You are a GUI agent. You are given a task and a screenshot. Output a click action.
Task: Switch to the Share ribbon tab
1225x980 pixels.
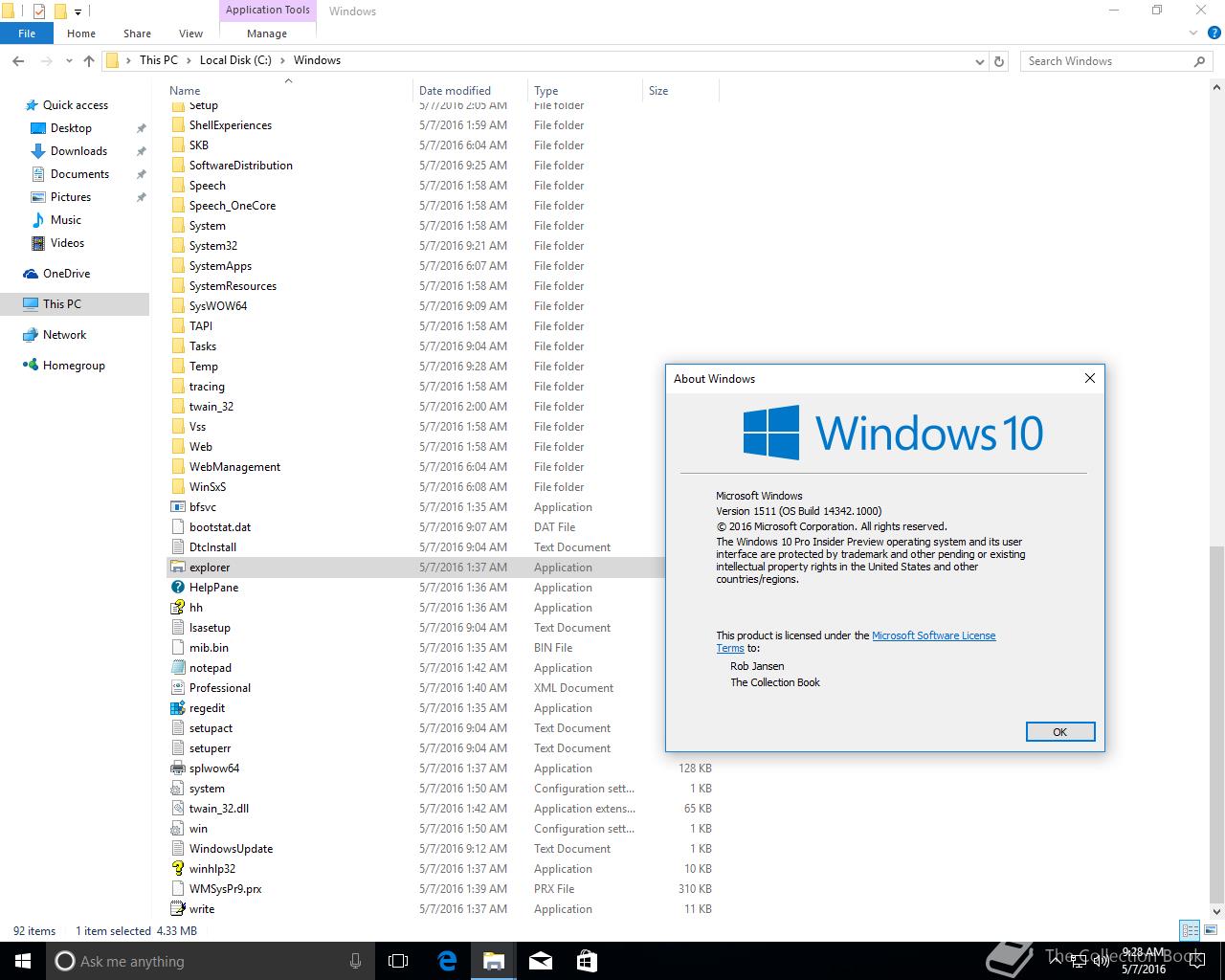(137, 33)
